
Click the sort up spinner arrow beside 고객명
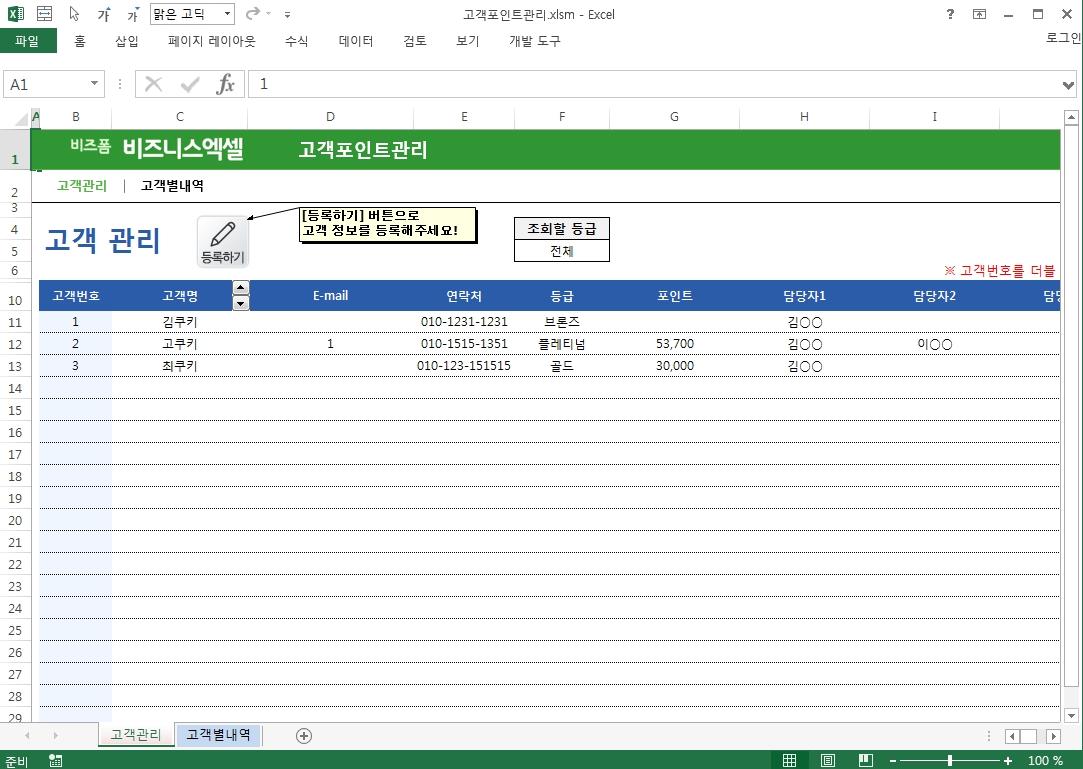tap(241, 288)
